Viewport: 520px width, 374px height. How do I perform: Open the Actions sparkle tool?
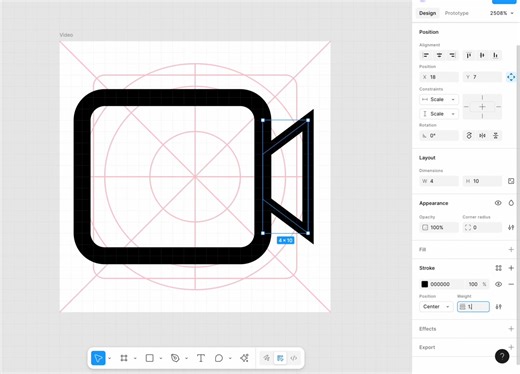244,358
